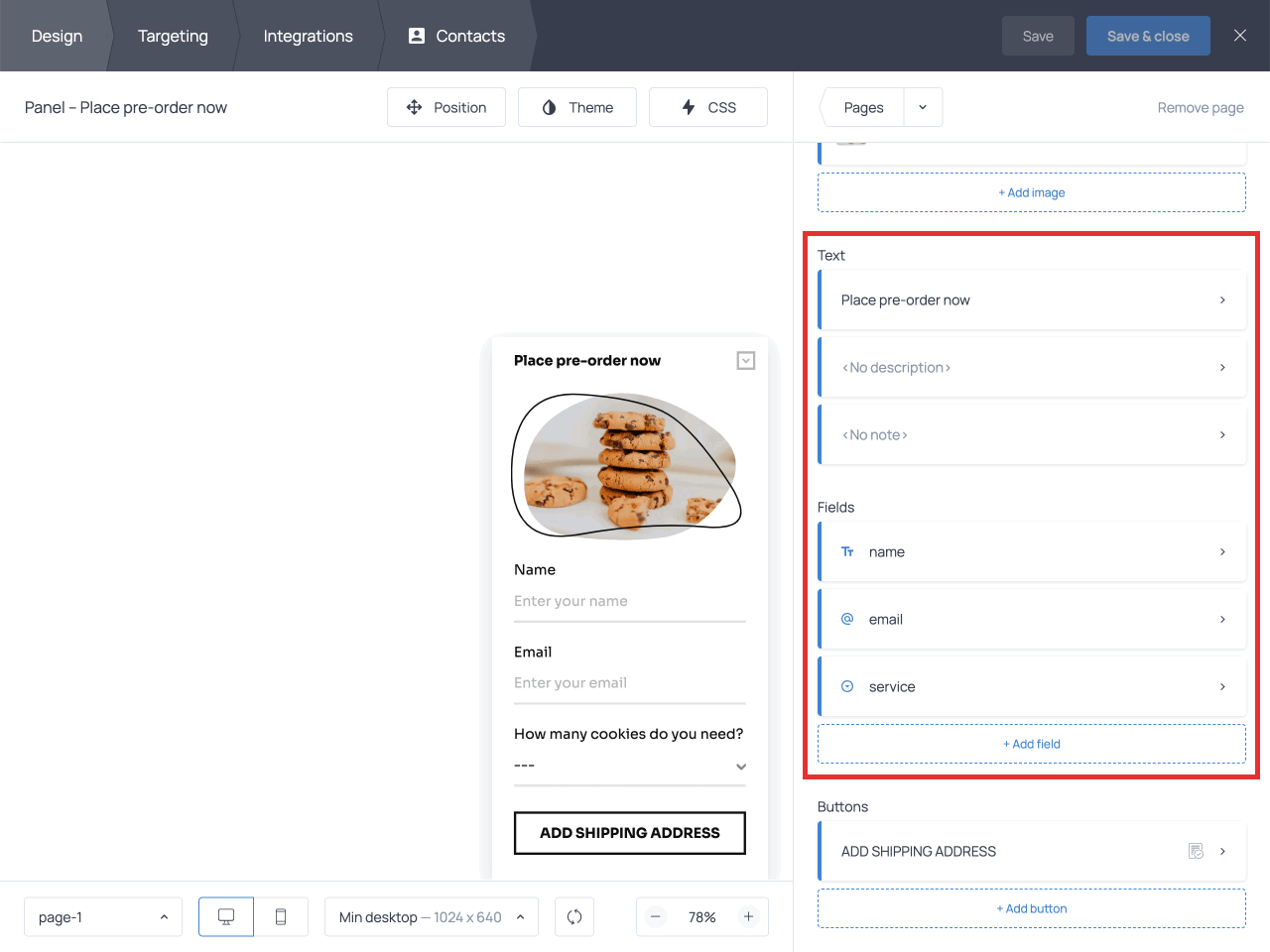Image resolution: width=1270 pixels, height=952 pixels.
Task: Open the Pages dropdown menu
Action: [923, 107]
